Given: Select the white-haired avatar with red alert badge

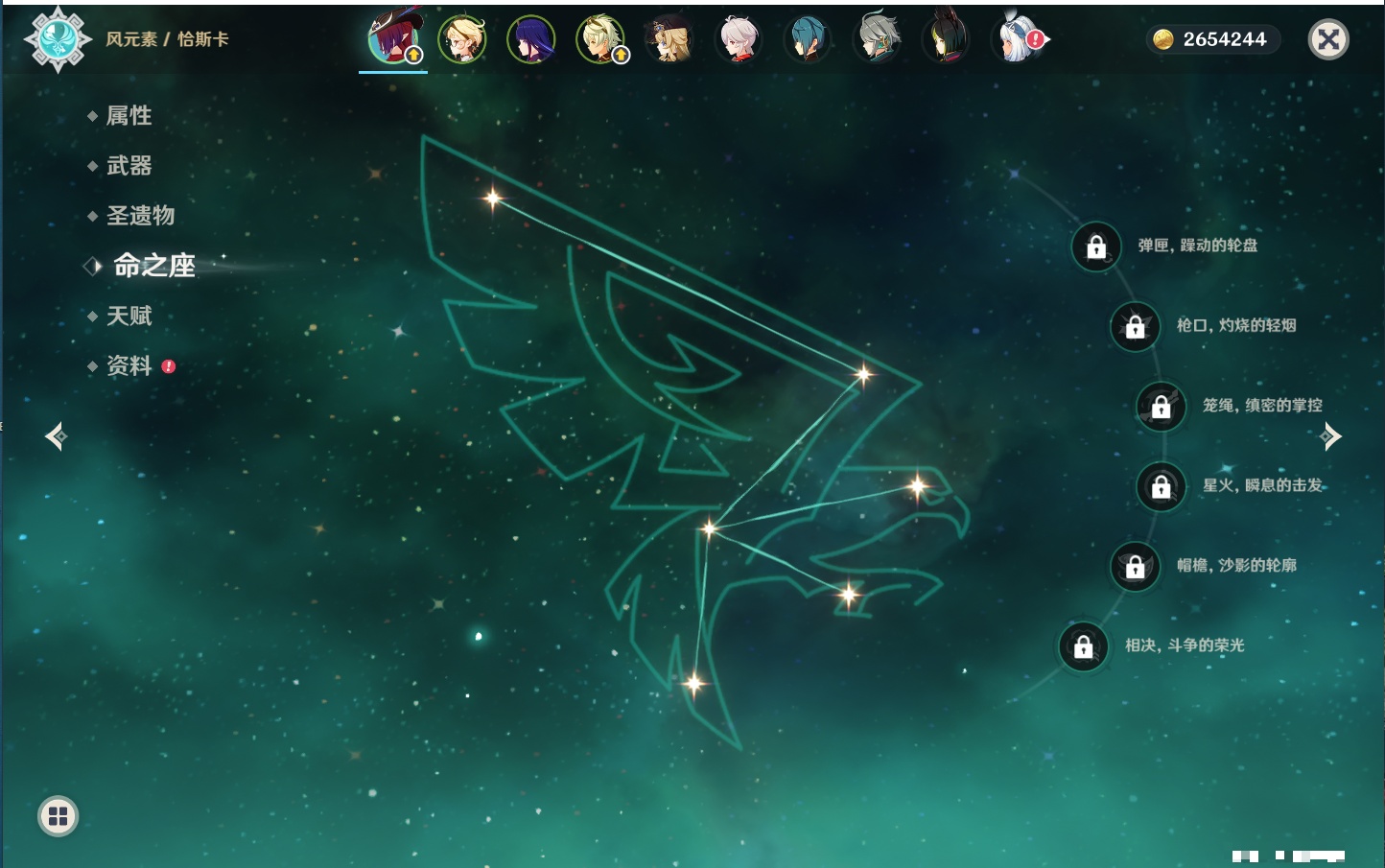Looking at the screenshot, I should (1019, 39).
